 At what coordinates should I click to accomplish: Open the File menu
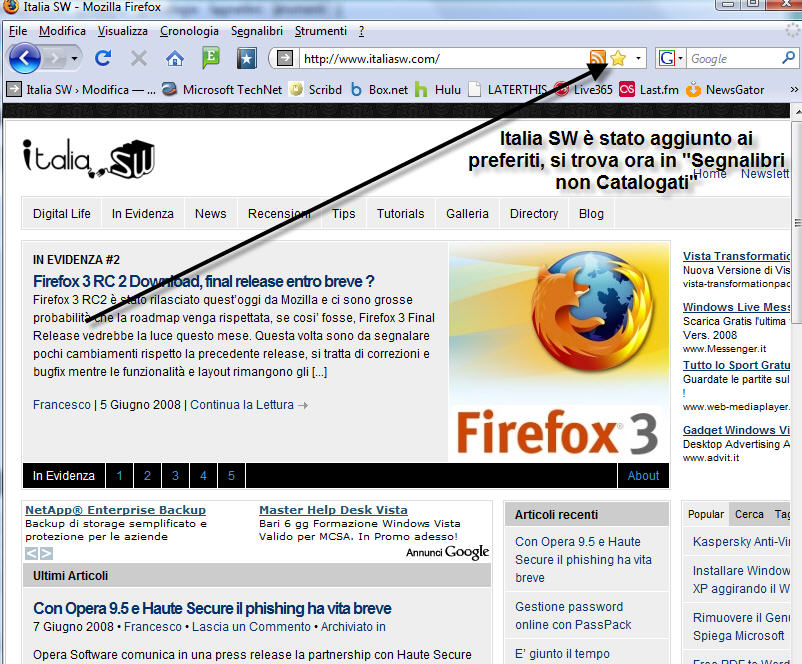pyautogui.click(x=18, y=31)
